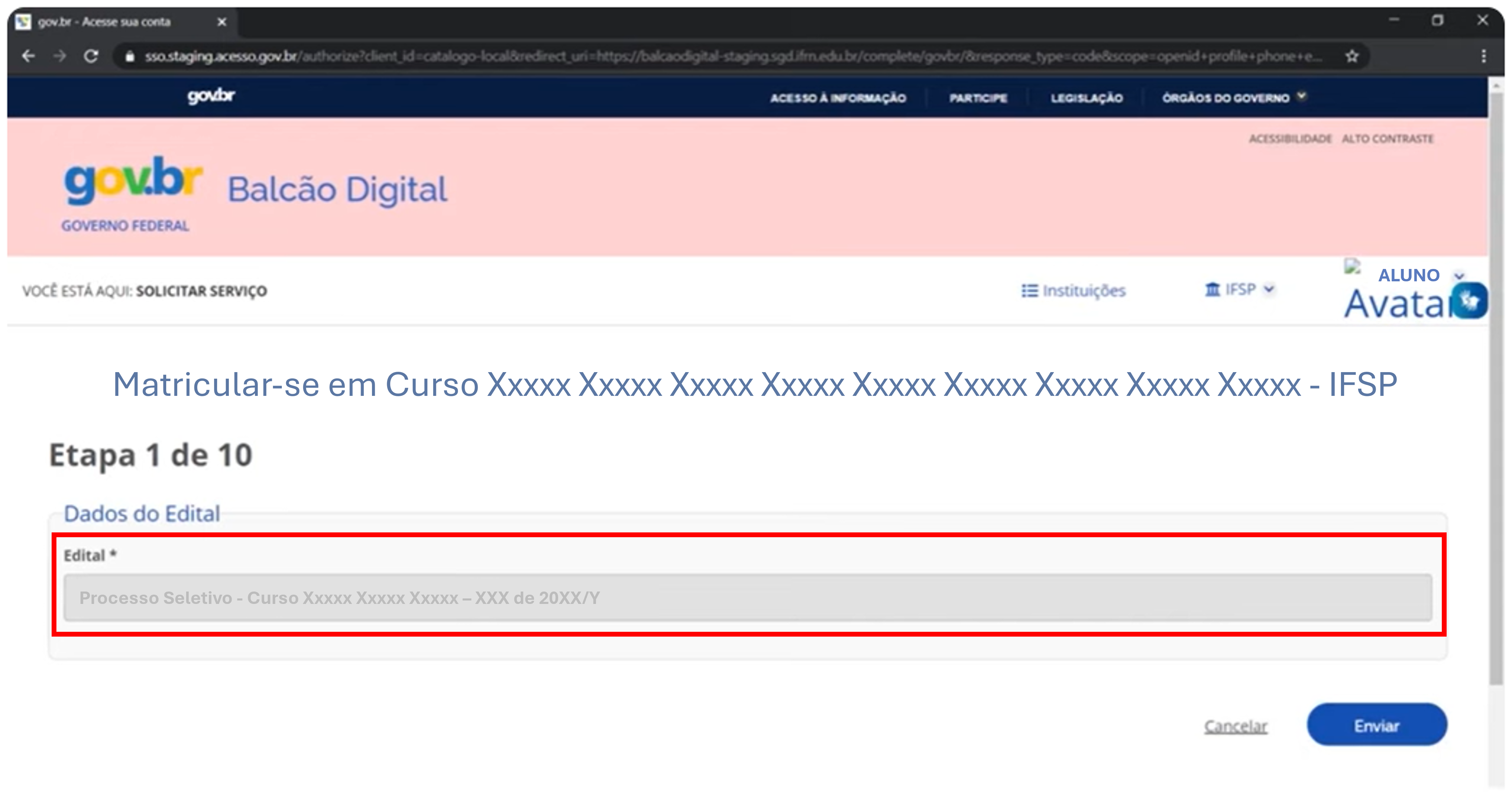Viewport: 1512px width, 801px height.
Task: Reload the page with refresh icon
Action: (x=91, y=56)
